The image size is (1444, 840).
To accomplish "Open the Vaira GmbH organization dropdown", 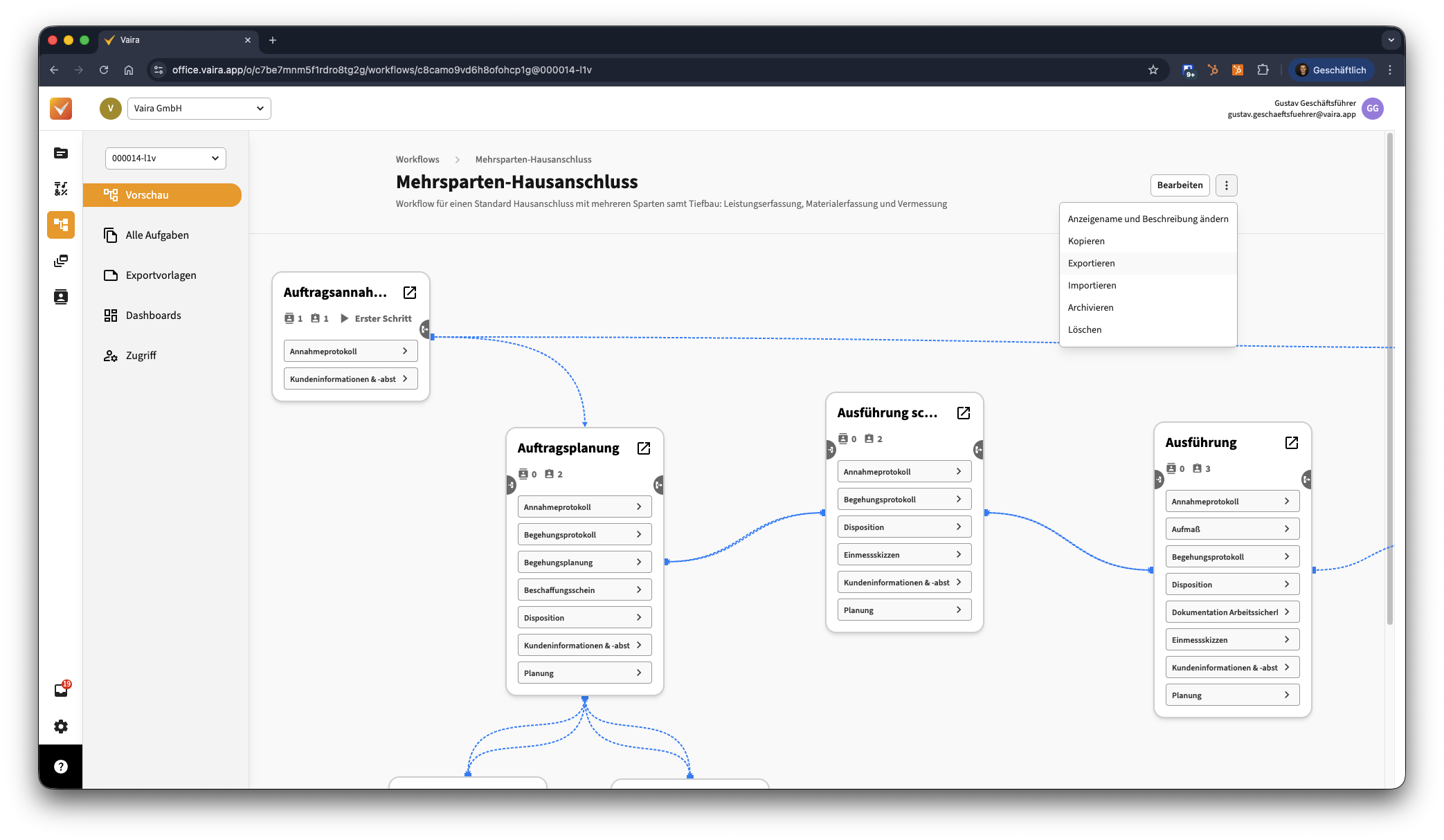I will point(199,109).
